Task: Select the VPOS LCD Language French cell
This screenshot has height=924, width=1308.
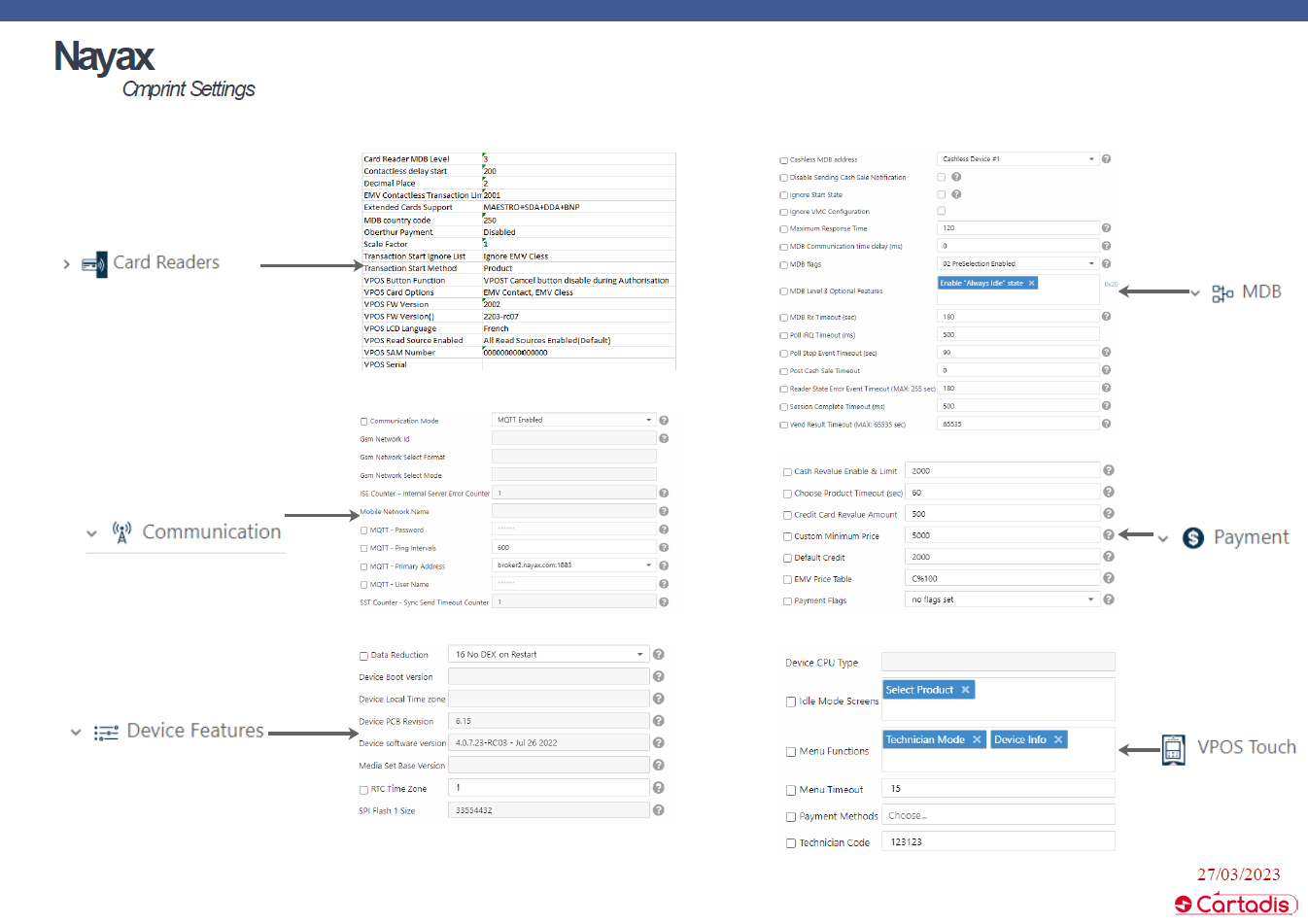Action: pos(578,328)
